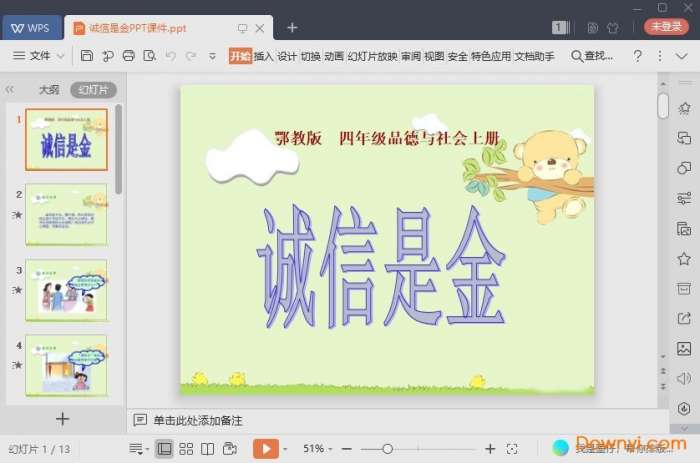
Task: Open the vertical three-dot more options menu
Action: [x=659, y=56]
